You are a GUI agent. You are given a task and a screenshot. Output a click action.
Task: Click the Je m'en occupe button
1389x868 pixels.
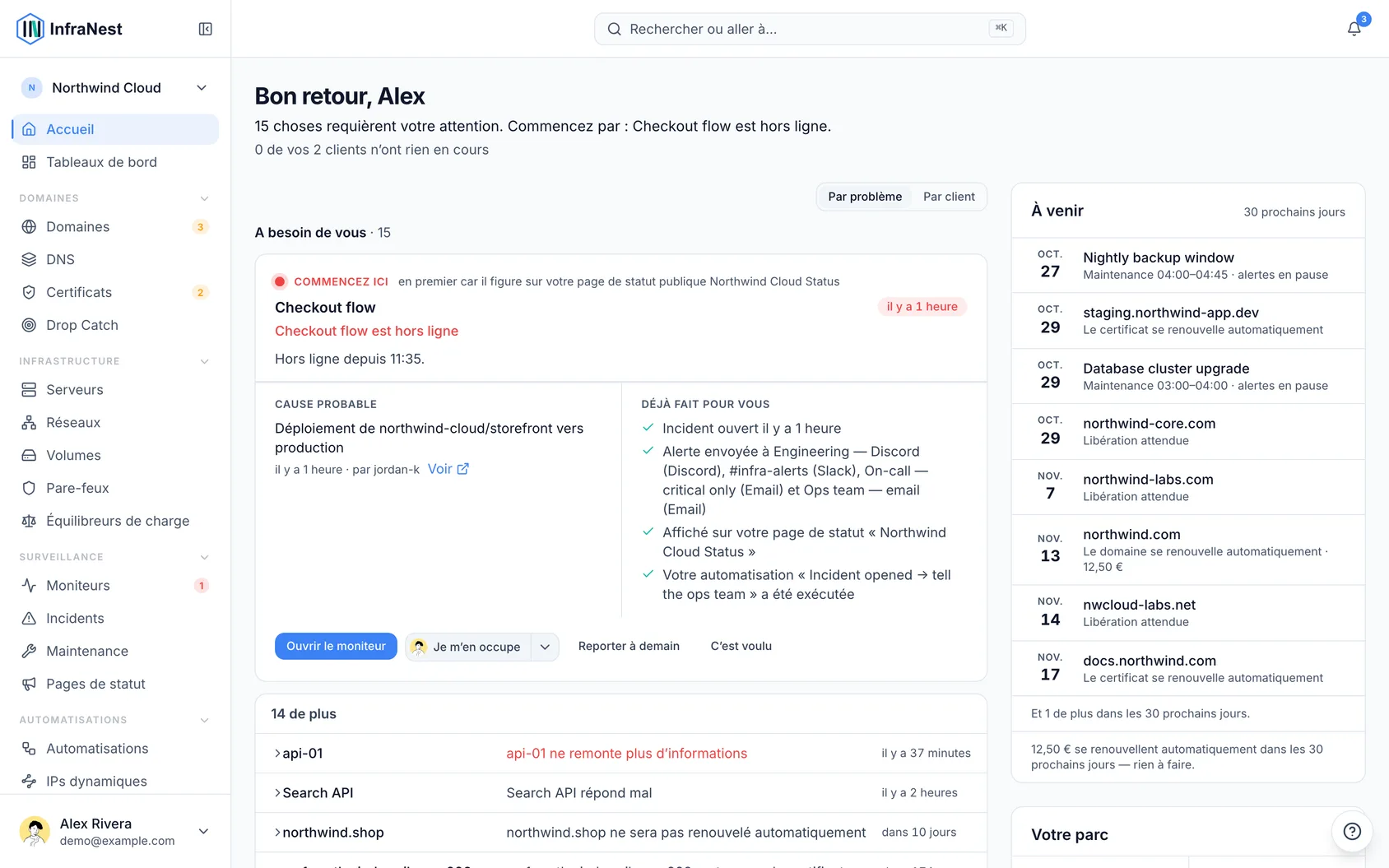coord(468,647)
